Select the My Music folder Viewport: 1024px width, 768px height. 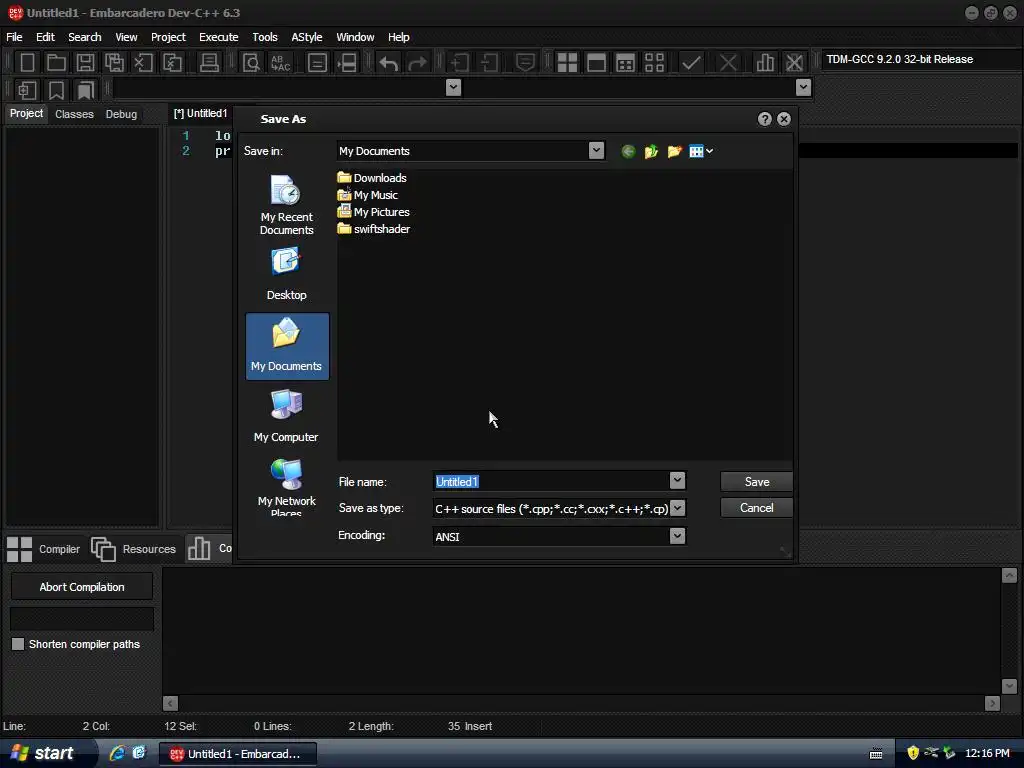368,195
